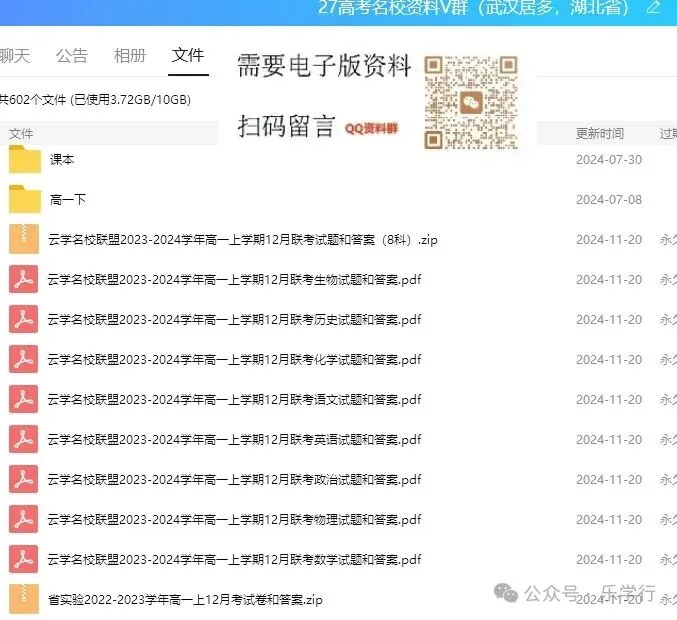This screenshot has width=677, height=620.
Task: Click date 2024-11-20 in 生物试题 row
Action: coord(609,280)
